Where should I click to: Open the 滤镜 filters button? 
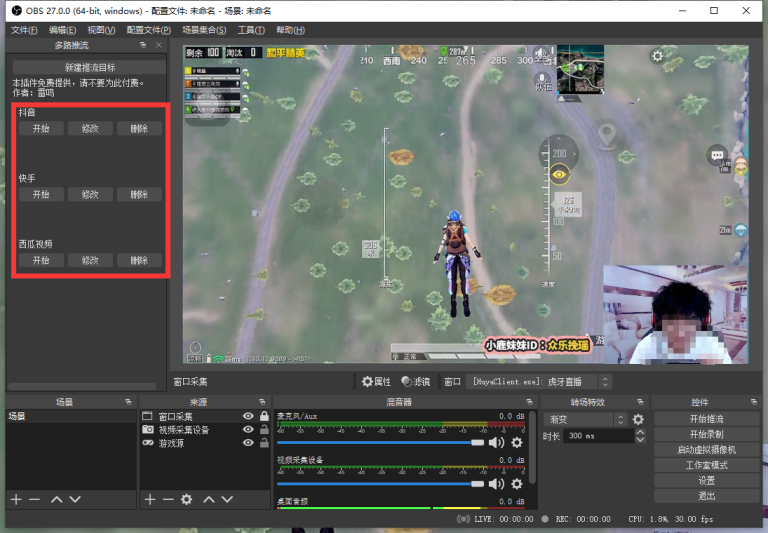pos(415,382)
